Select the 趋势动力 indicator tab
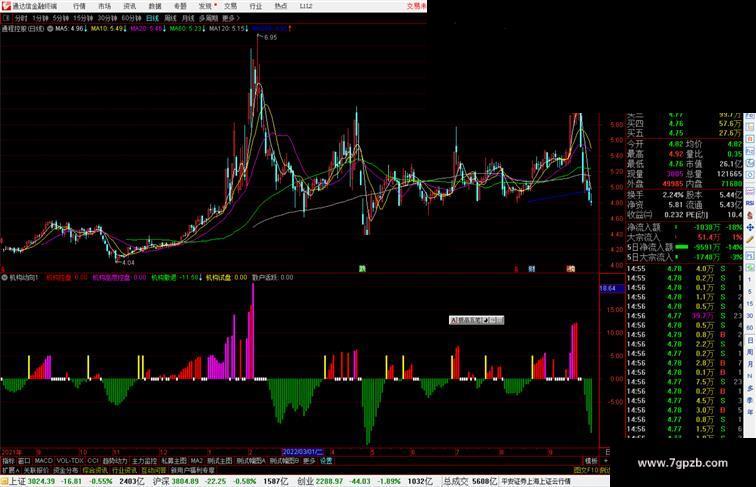Image resolution: width=756 pixels, height=487 pixels. [115, 461]
